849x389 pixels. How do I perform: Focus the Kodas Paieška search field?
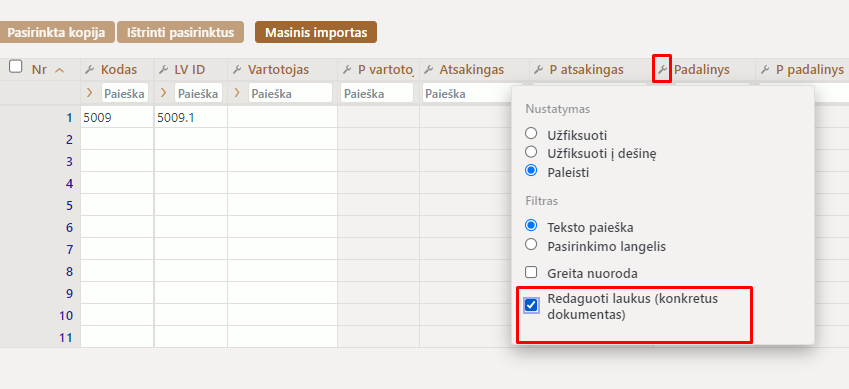pyautogui.click(x=125, y=93)
